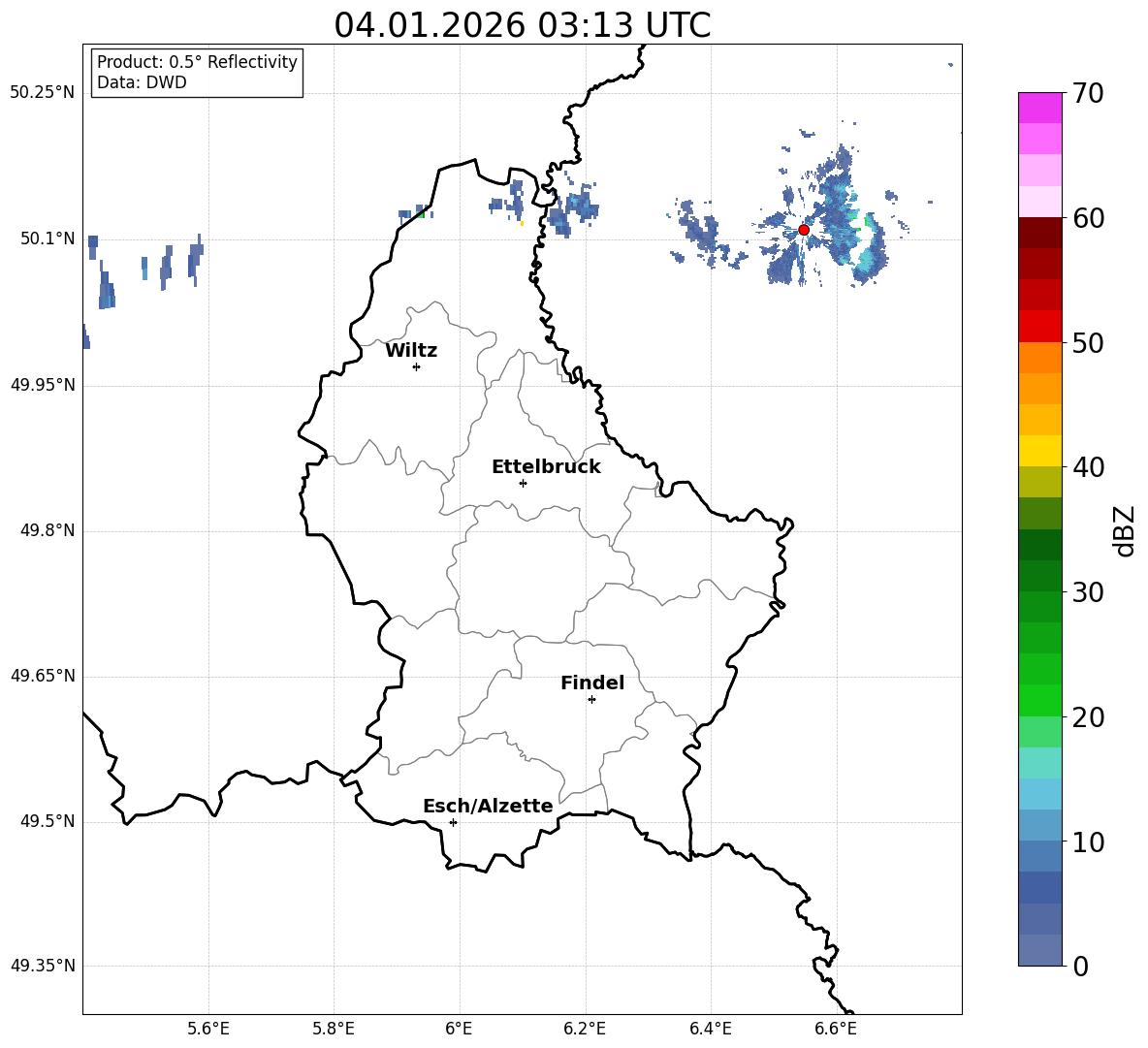Pick the dark maroon swatch below 60 dBZ
Image resolution: width=1148 pixels, height=1048 pixels.
(x=1039, y=233)
